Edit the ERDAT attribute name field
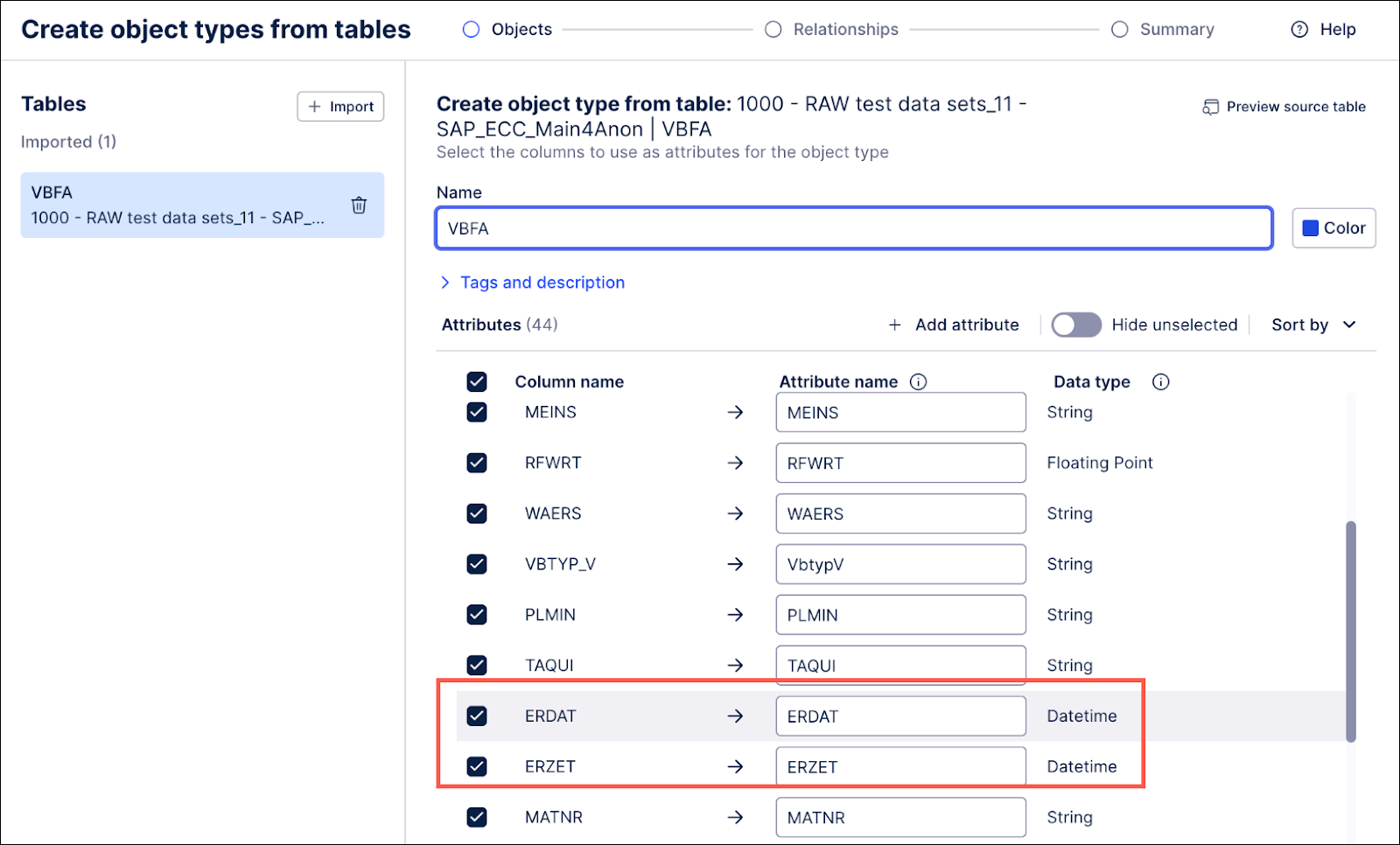Image resolution: width=1400 pixels, height=845 pixels. [x=900, y=716]
